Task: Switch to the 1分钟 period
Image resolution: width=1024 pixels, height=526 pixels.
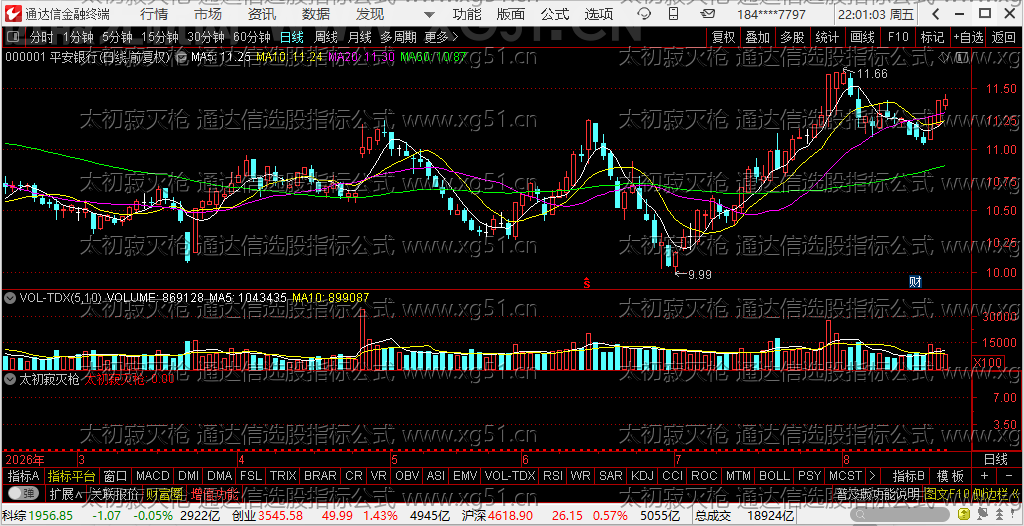Action: [x=79, y=37]
